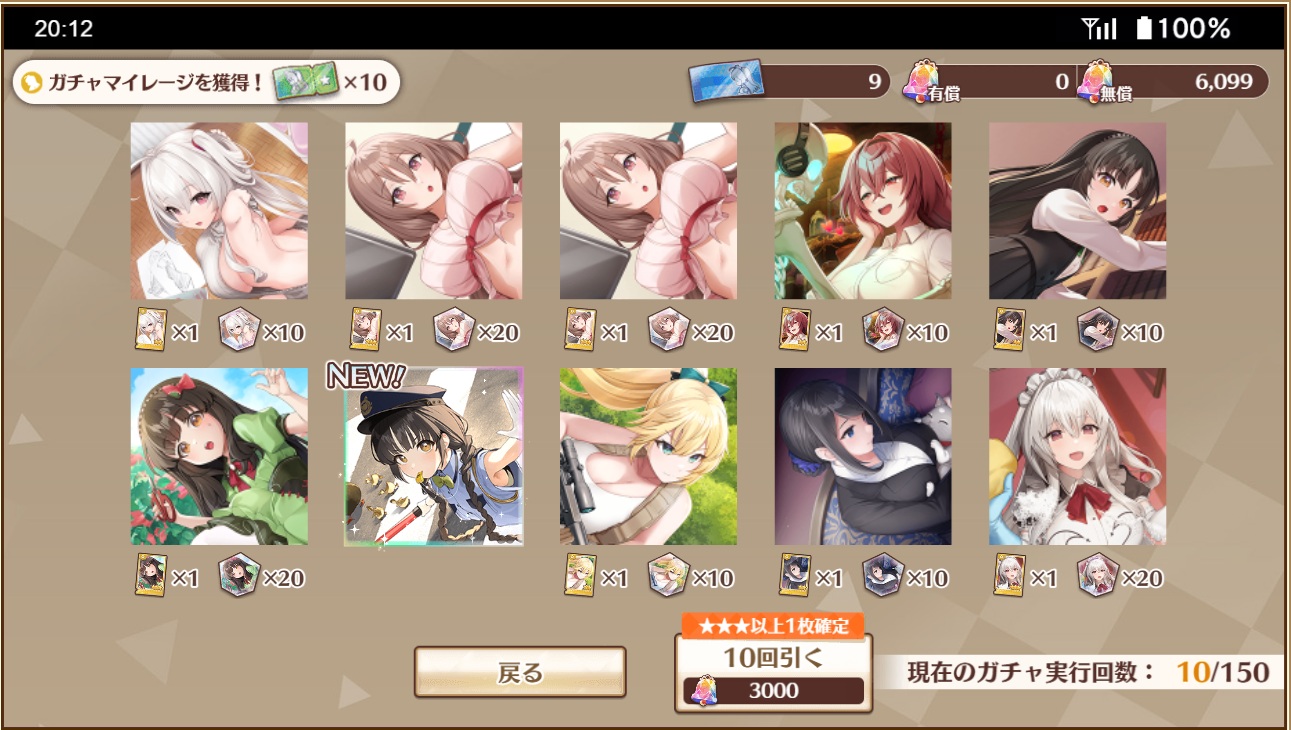The height and width of the screenshot is (730, 1291).
Task: Open the NEW police-hat character card
Action: click(434, 456)
